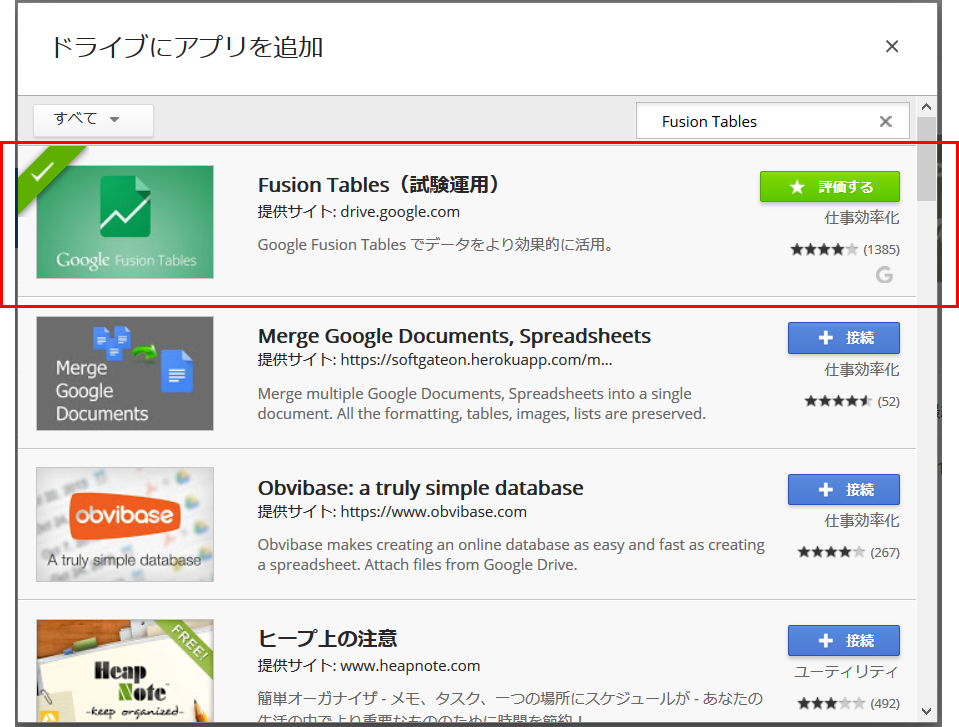The image size is (959, 727).
Task: Click the Fusion Tables search field
Action: tap(772, 121)
